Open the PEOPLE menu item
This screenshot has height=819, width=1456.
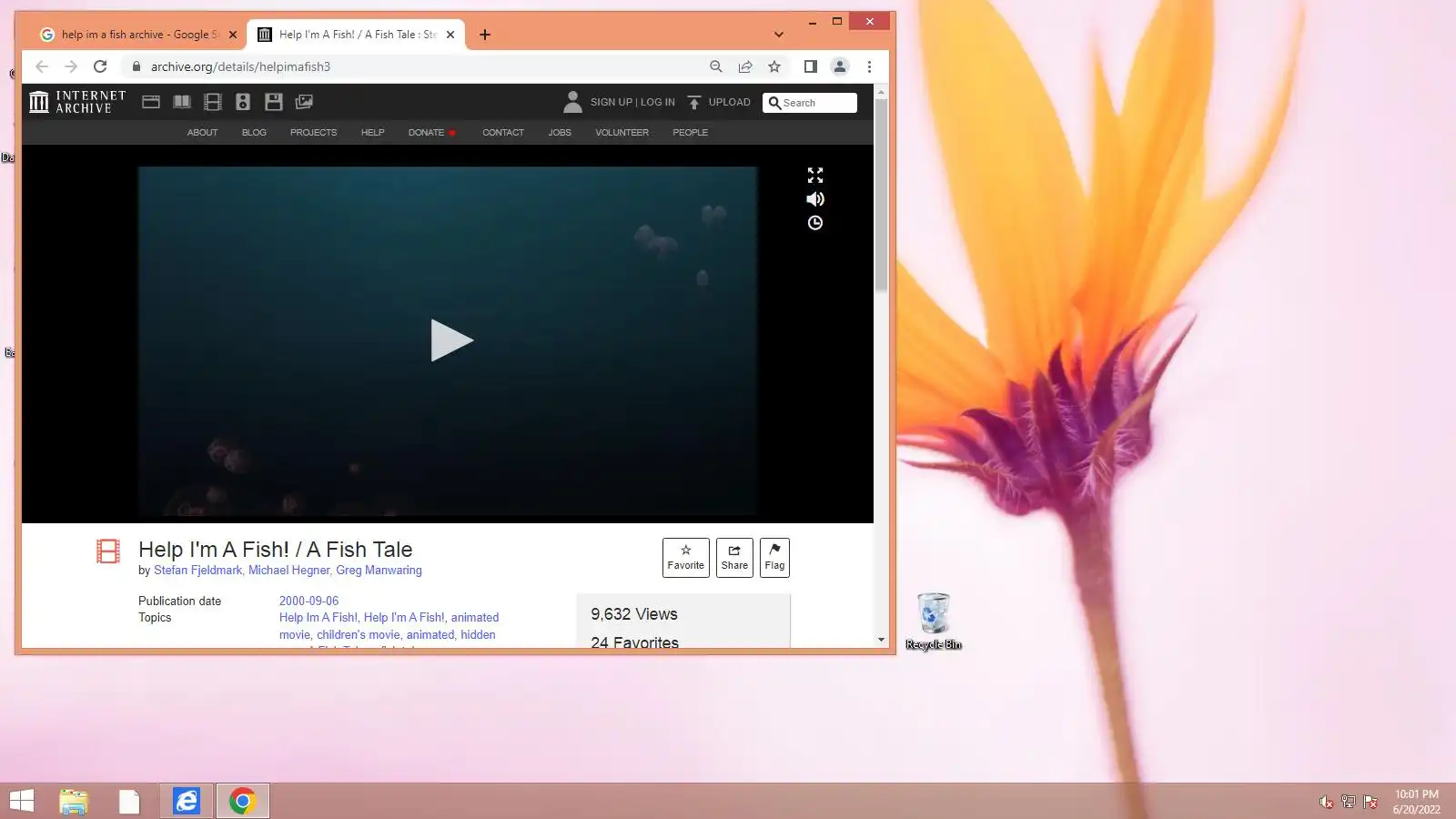point(690,133)
